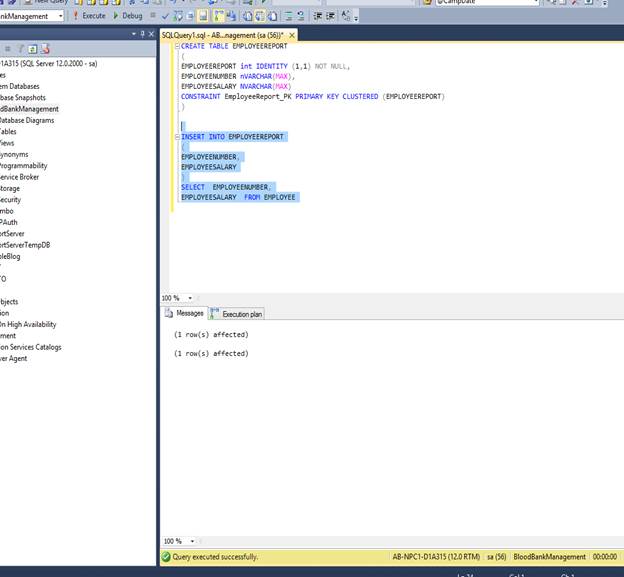Select the Security folder in Object Explorer
This screenshot has width=624, height=577.
[11, 199]
